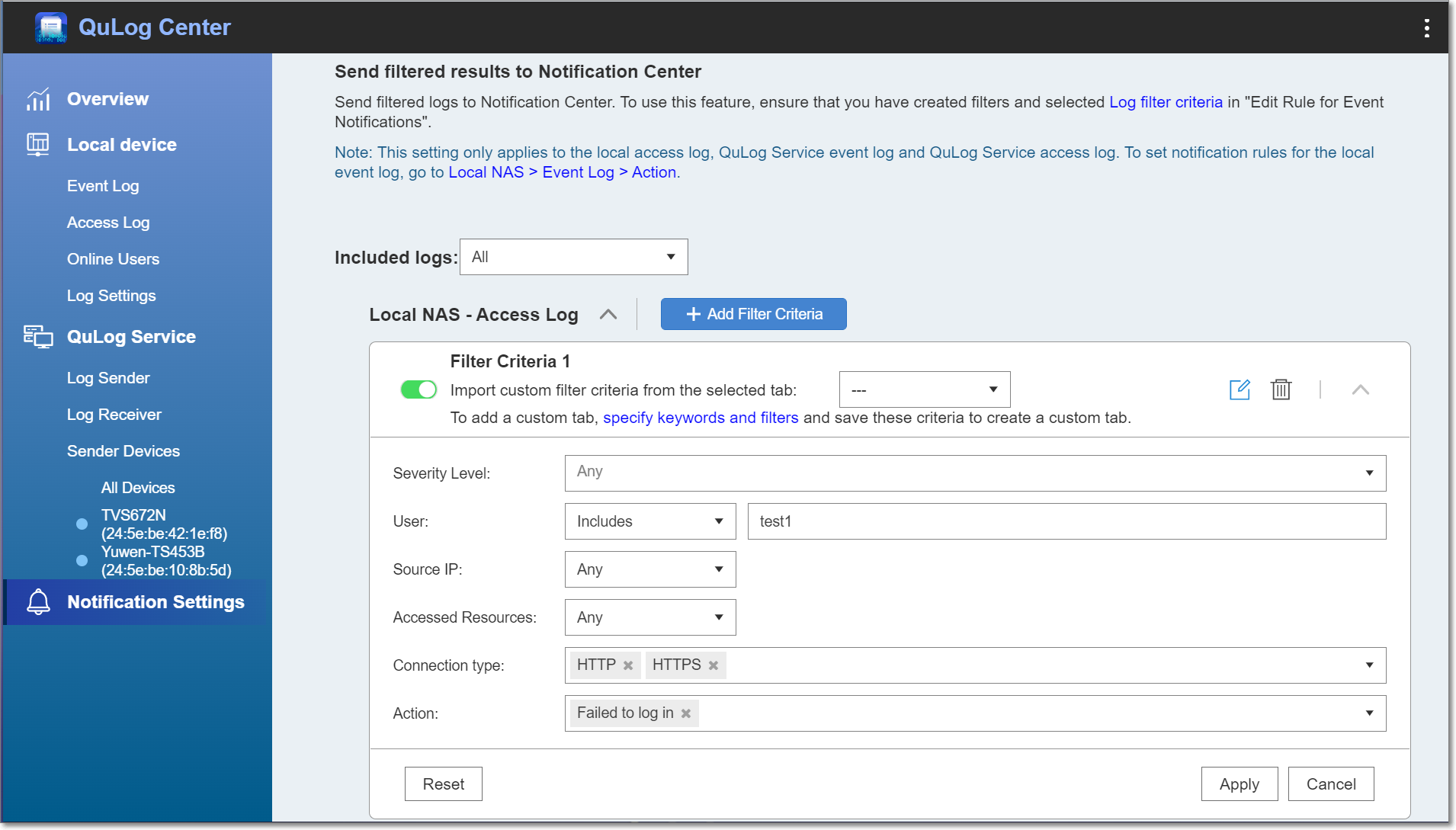Viewport: 1456px width, 830px height.
Task: Open specify keywords and filters link
Action: (x=701, y=418)
